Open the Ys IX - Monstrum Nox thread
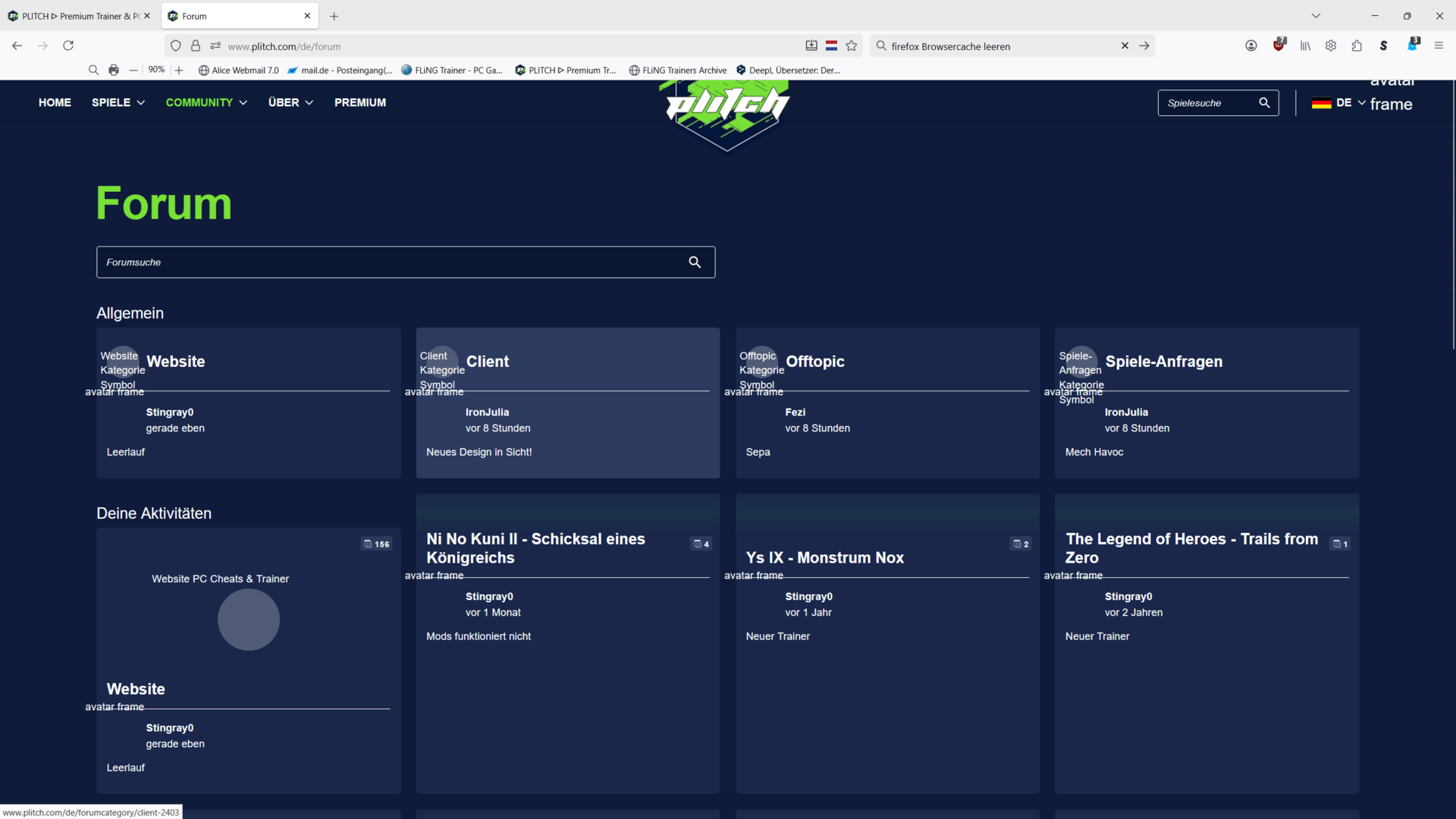The height and width of the screenshot is (819, 1456). point(824,558)
